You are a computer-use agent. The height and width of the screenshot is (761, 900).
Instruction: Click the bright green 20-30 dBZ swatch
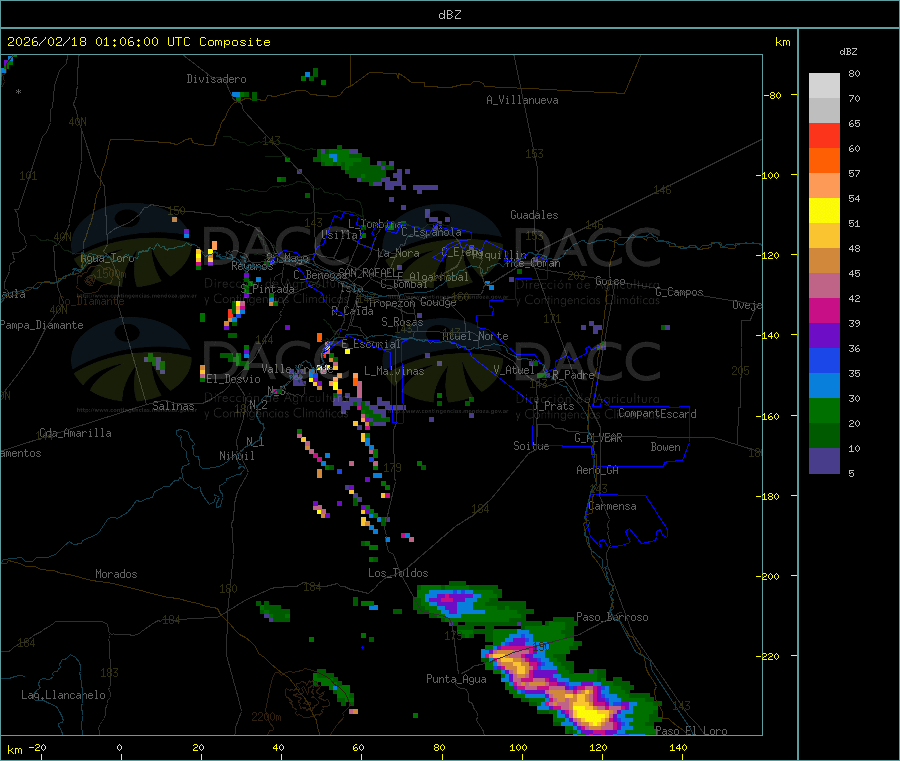824,410
